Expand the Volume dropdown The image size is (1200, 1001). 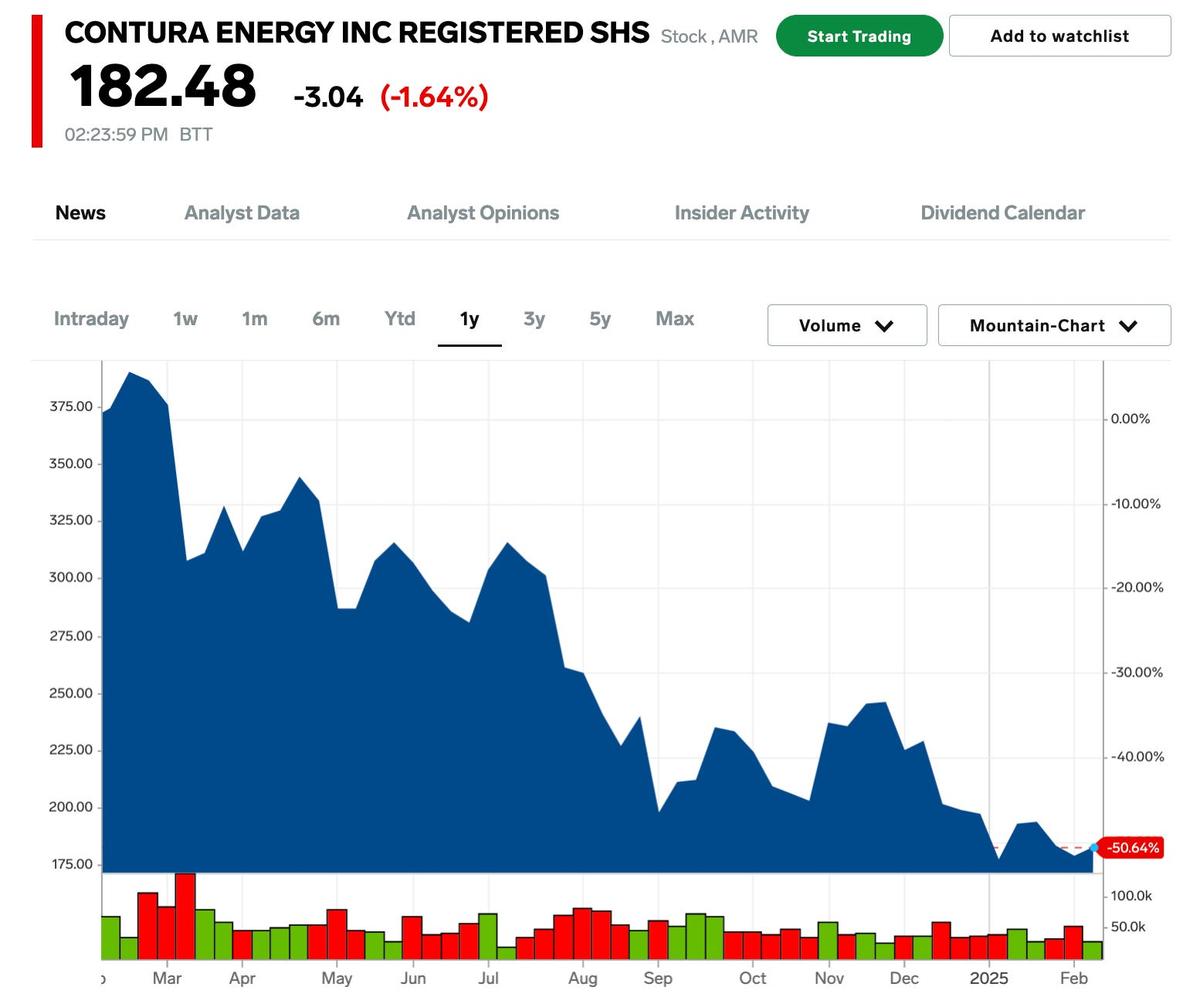tap(846, 326)
